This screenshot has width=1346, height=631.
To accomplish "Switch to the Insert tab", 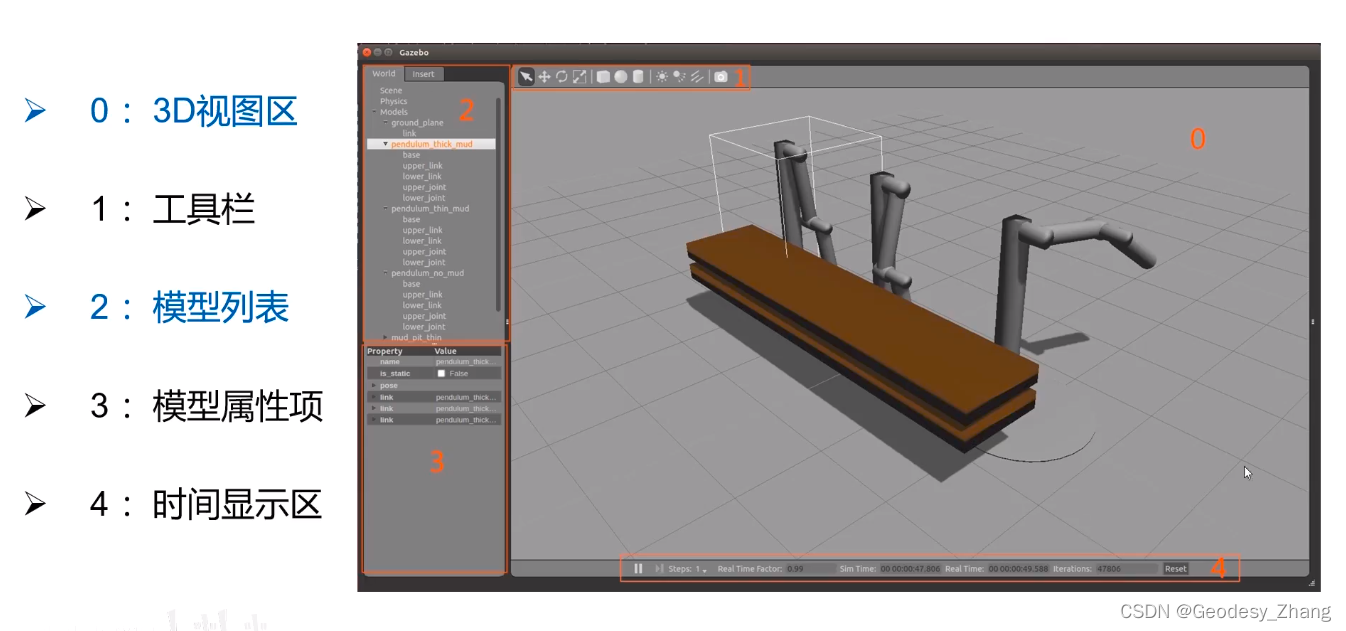I will (x=424, y=74).
